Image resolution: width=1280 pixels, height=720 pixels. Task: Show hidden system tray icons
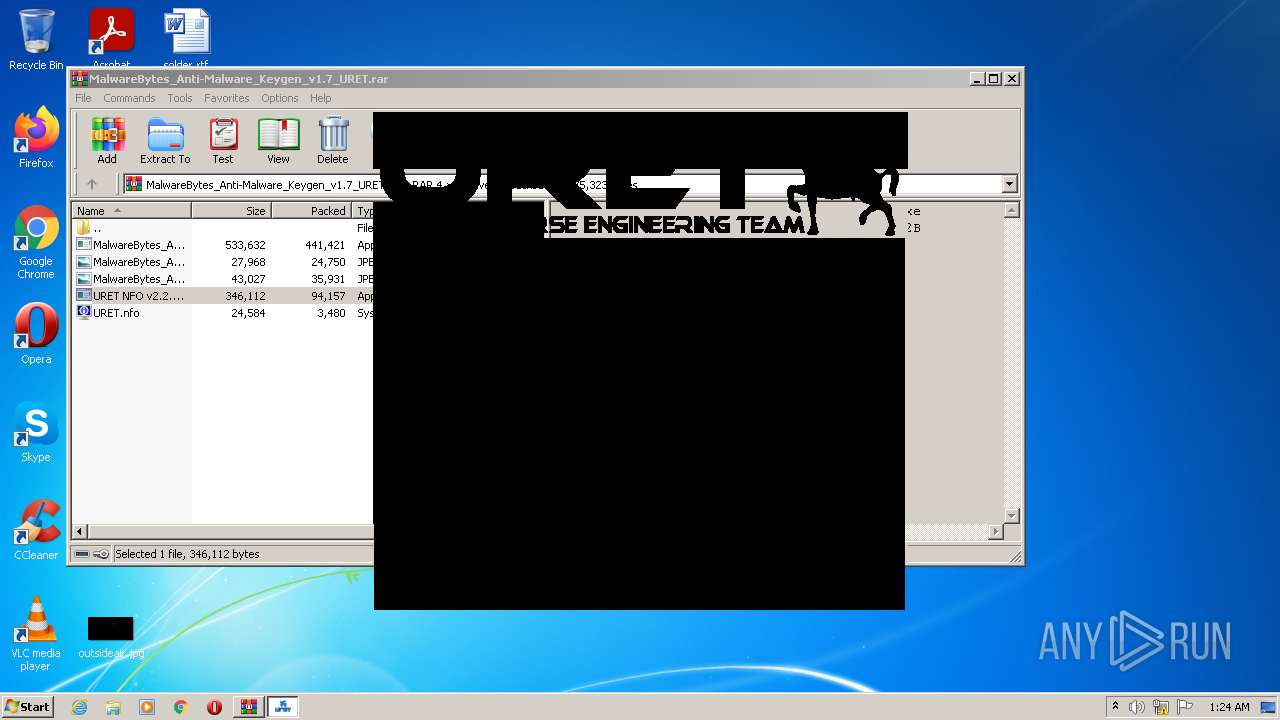1115,706
